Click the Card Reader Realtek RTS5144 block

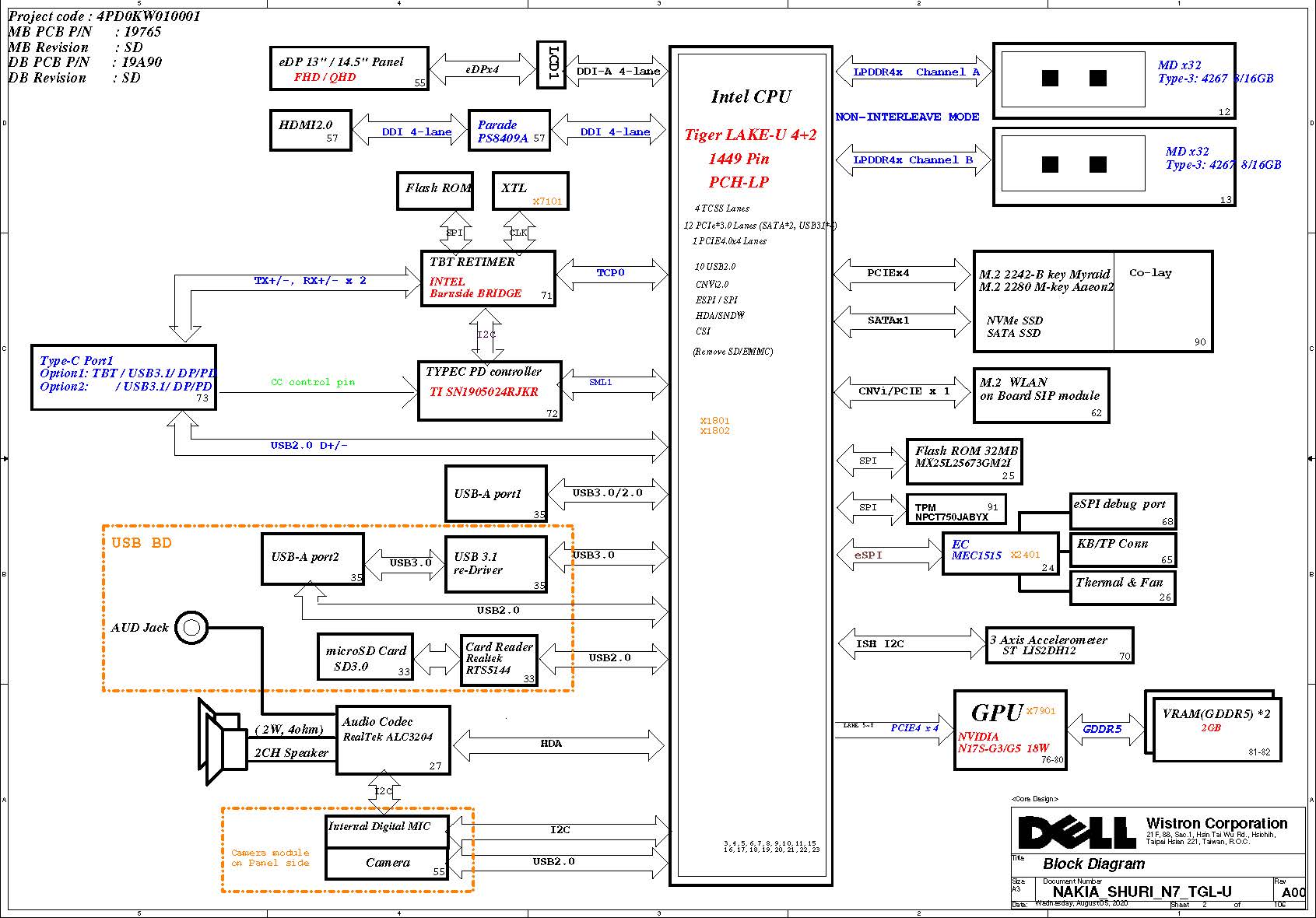[x=500, y=660]
